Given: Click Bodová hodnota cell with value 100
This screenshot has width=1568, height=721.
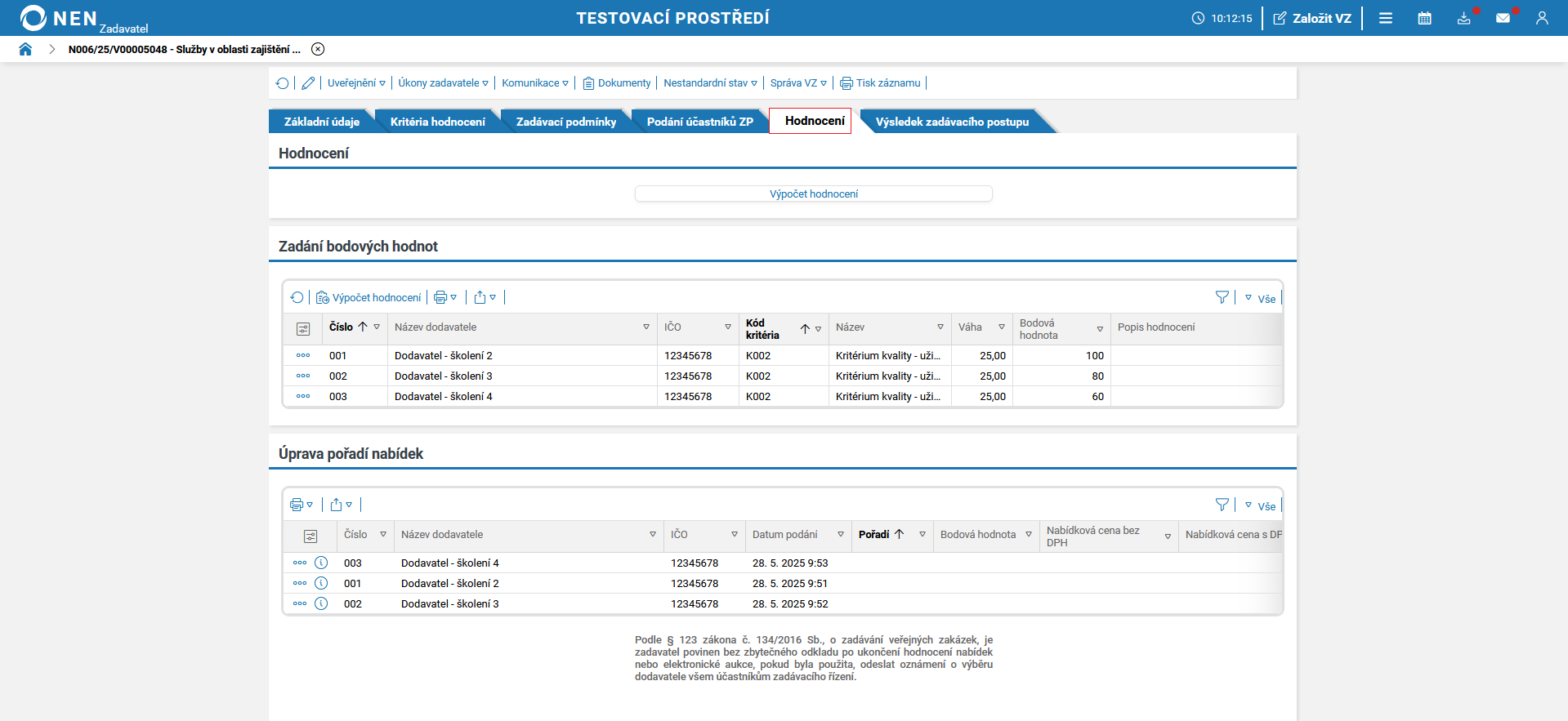Looking at the screenshot, I should [1061, 356].
